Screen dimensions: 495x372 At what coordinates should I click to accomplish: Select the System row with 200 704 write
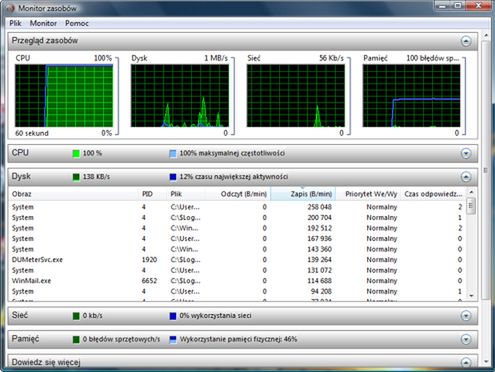(237, 218)
